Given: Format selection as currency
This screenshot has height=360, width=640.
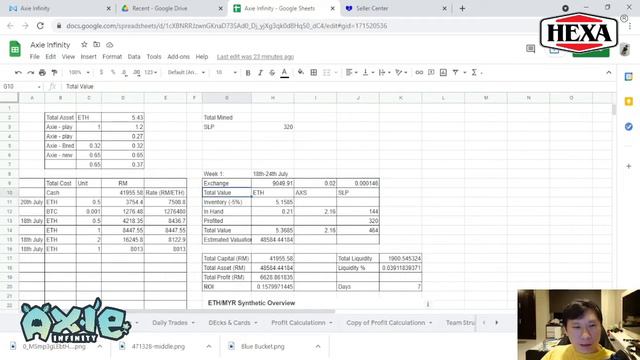Looking at the screenshot, I should point(101,73).
